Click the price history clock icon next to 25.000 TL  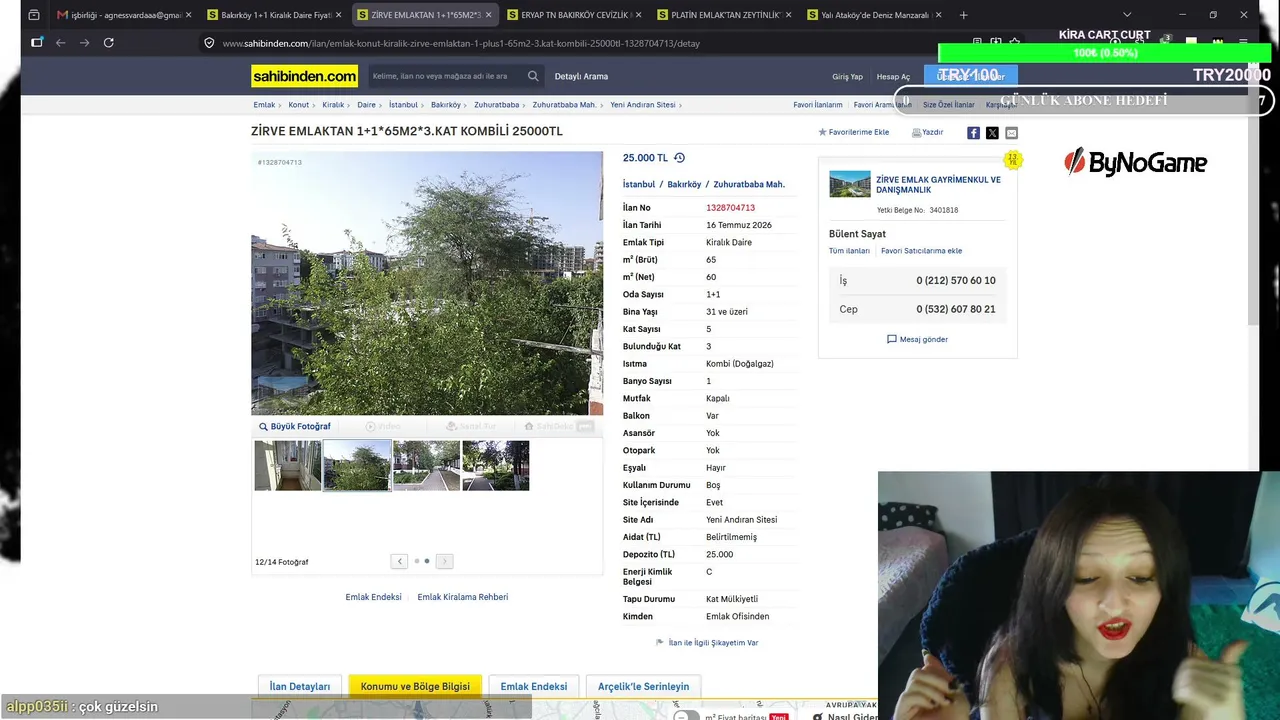click(679, 158)
